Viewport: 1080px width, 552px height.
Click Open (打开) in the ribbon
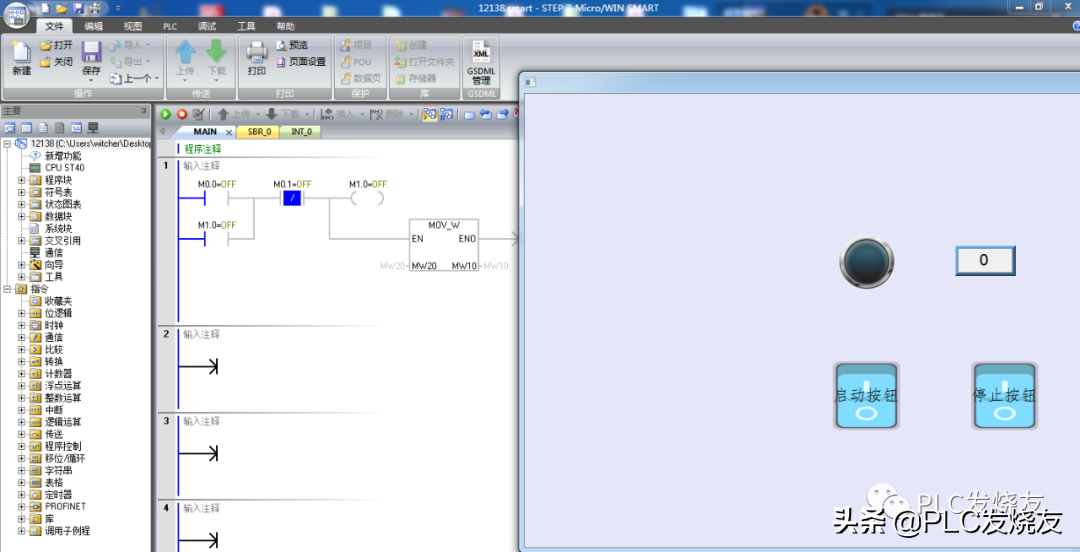57,45
